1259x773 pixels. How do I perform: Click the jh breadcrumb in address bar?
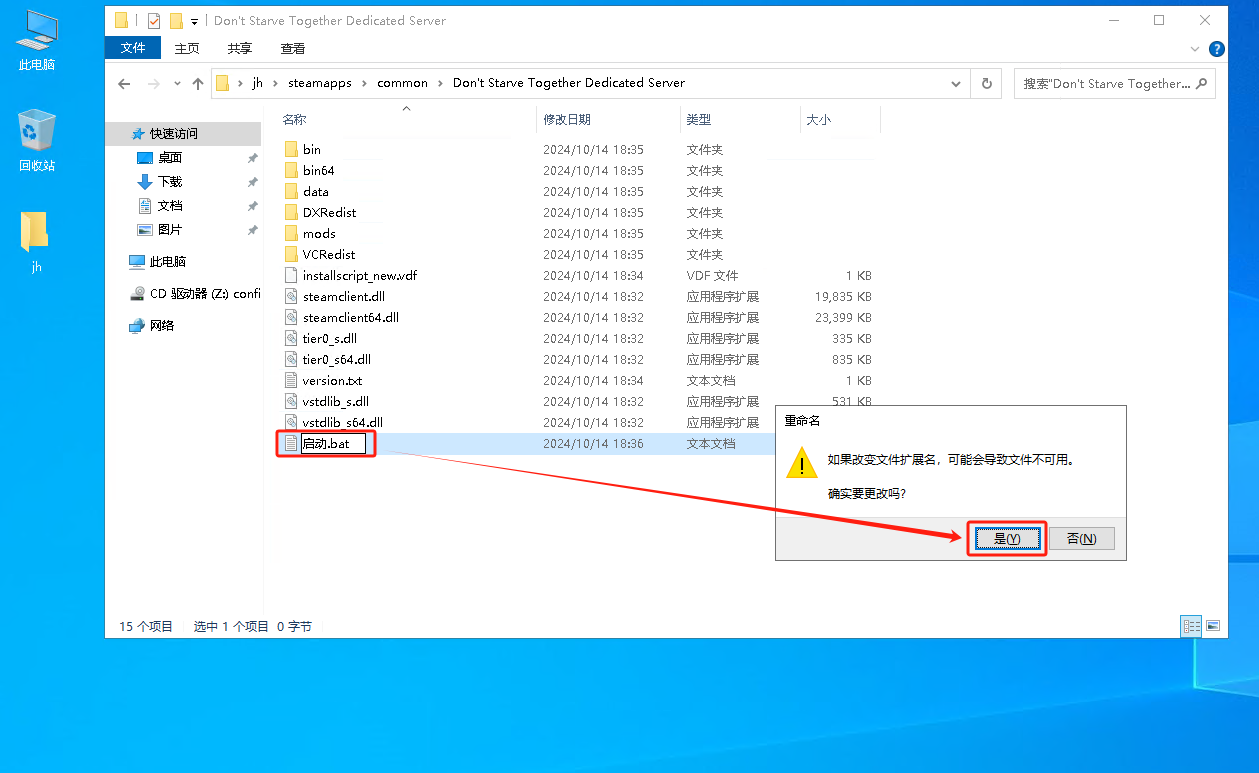257,83
